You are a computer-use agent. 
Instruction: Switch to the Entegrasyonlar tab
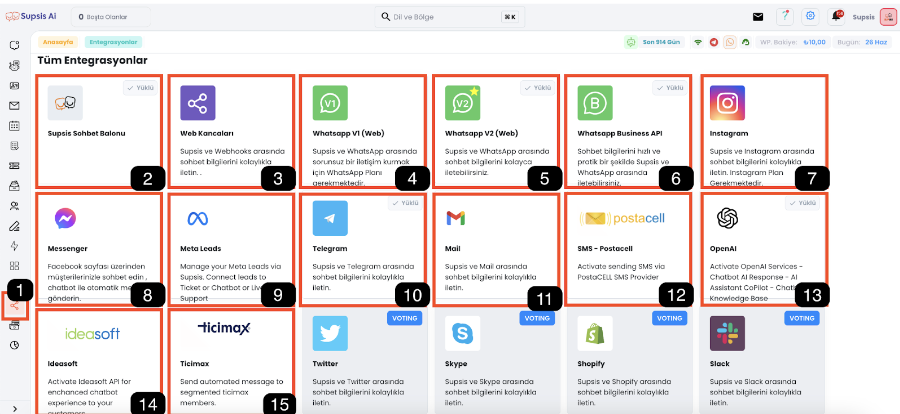tap(114, 42)
